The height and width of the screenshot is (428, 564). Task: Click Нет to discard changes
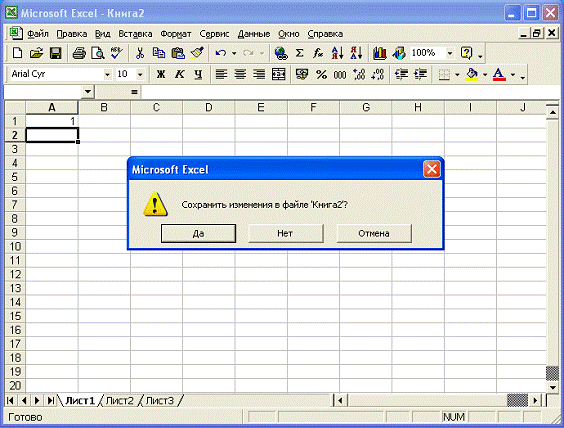click(x=286, y=233)
